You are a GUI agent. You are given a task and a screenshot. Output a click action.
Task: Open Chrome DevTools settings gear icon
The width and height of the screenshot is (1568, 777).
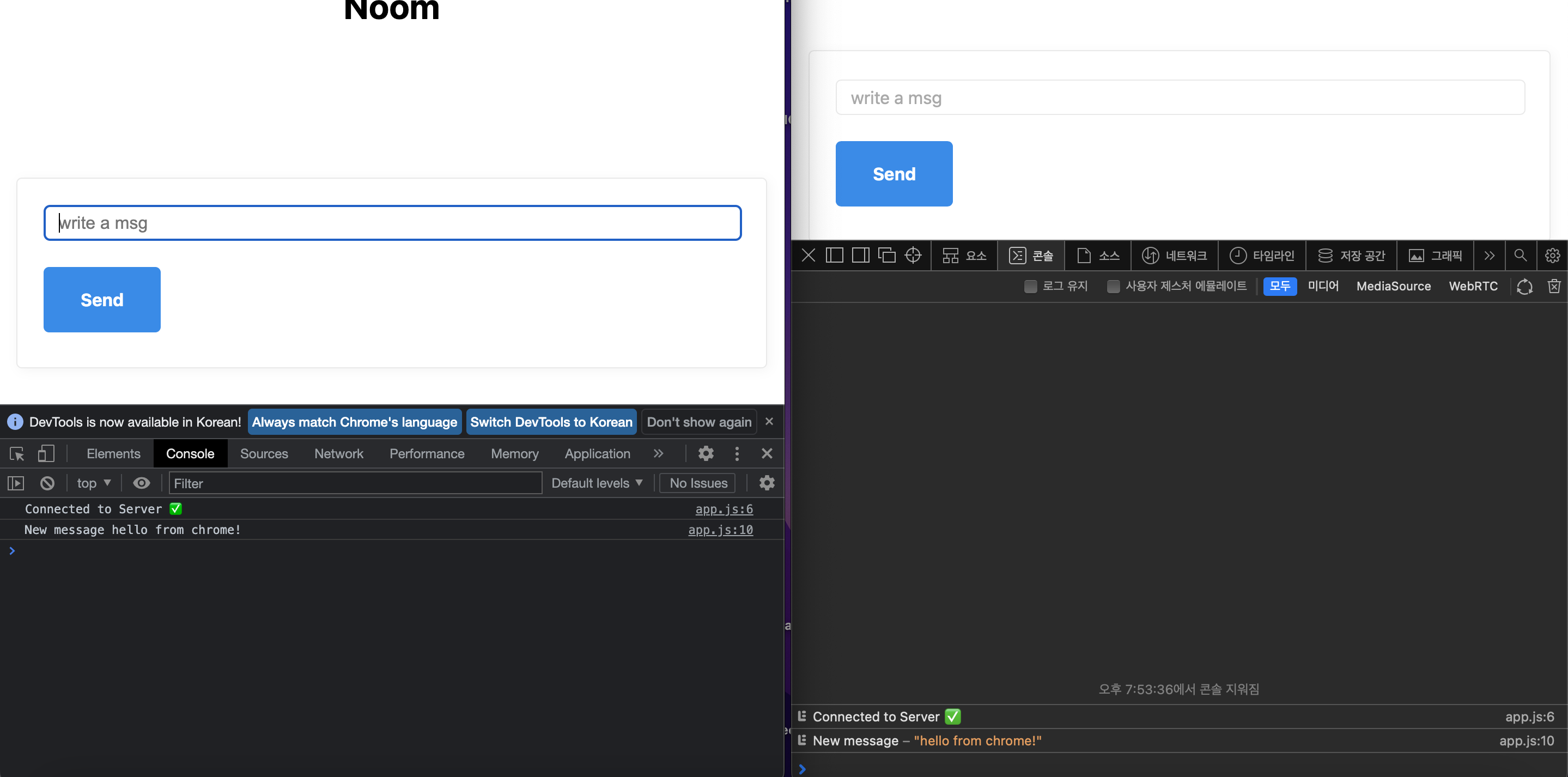706,454
